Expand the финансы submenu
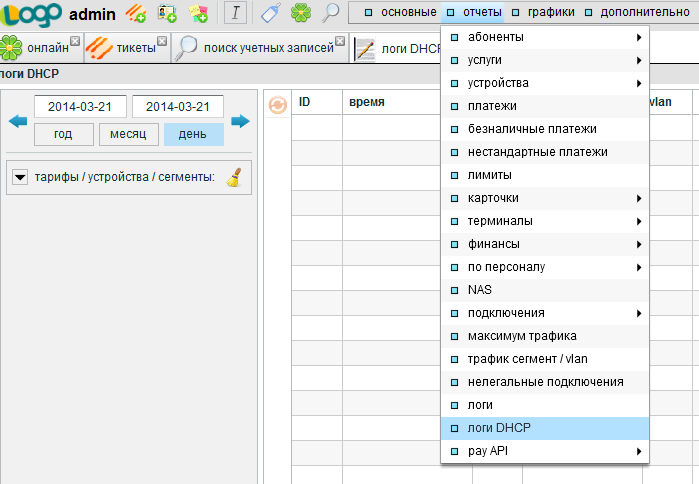Image resolution: width=699 pixels, height=484 pixels. [x=545, y=244]
